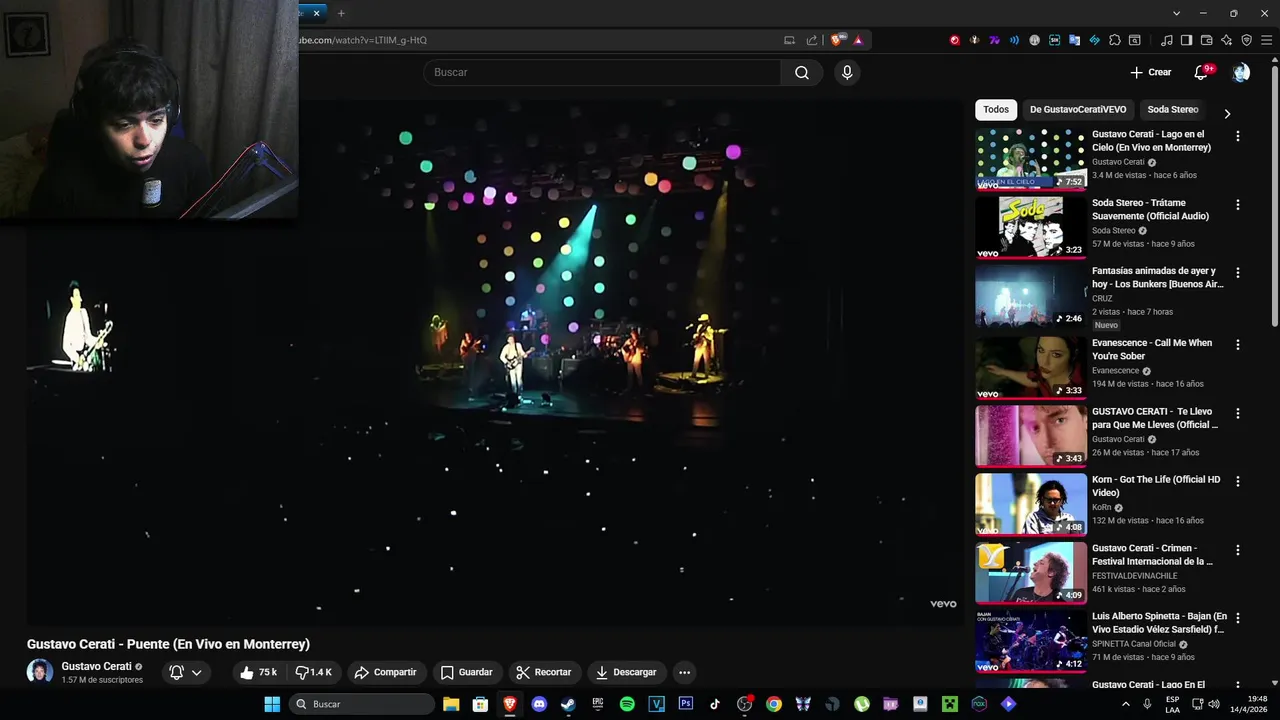Click the Compartir share button
1280x720 pixels.
(x=386, y=672)
